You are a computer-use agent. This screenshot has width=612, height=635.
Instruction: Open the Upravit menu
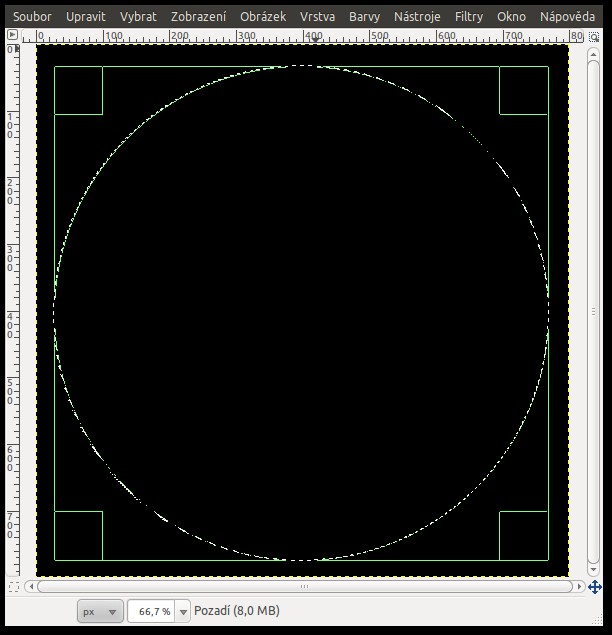coord(85,17)
